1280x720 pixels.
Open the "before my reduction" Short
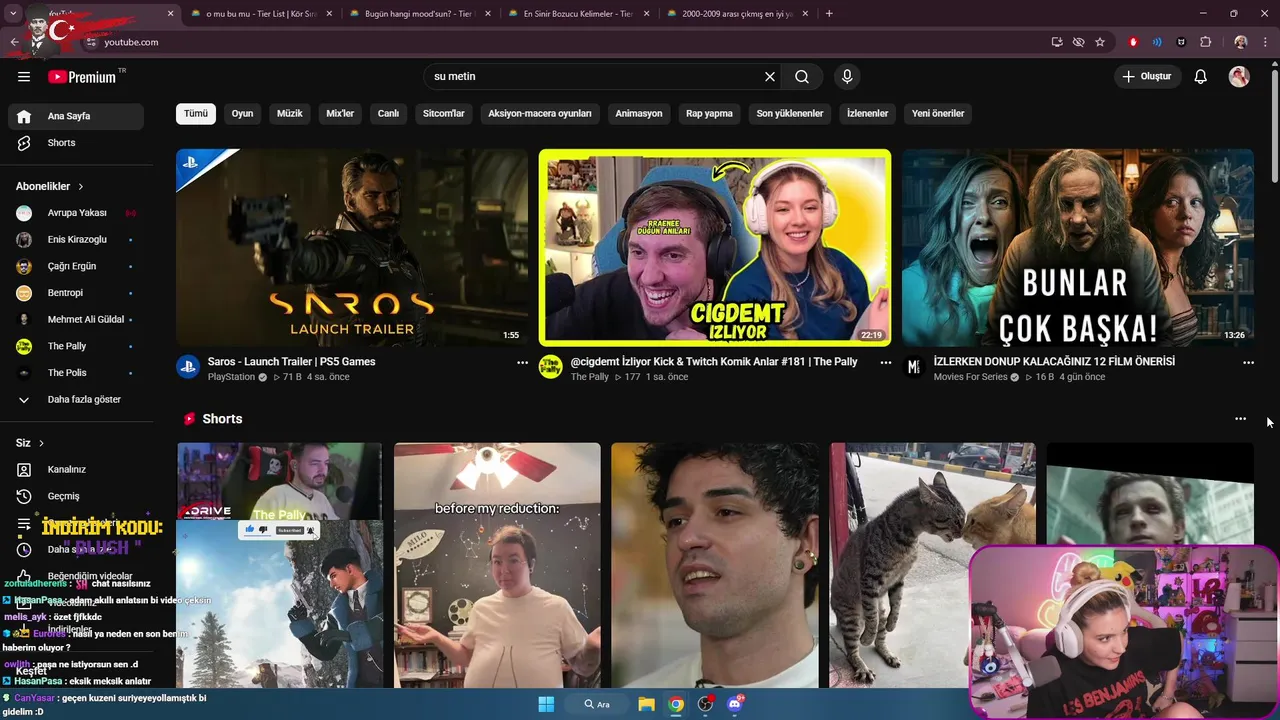pyautogui.click(x=497, y=565)
